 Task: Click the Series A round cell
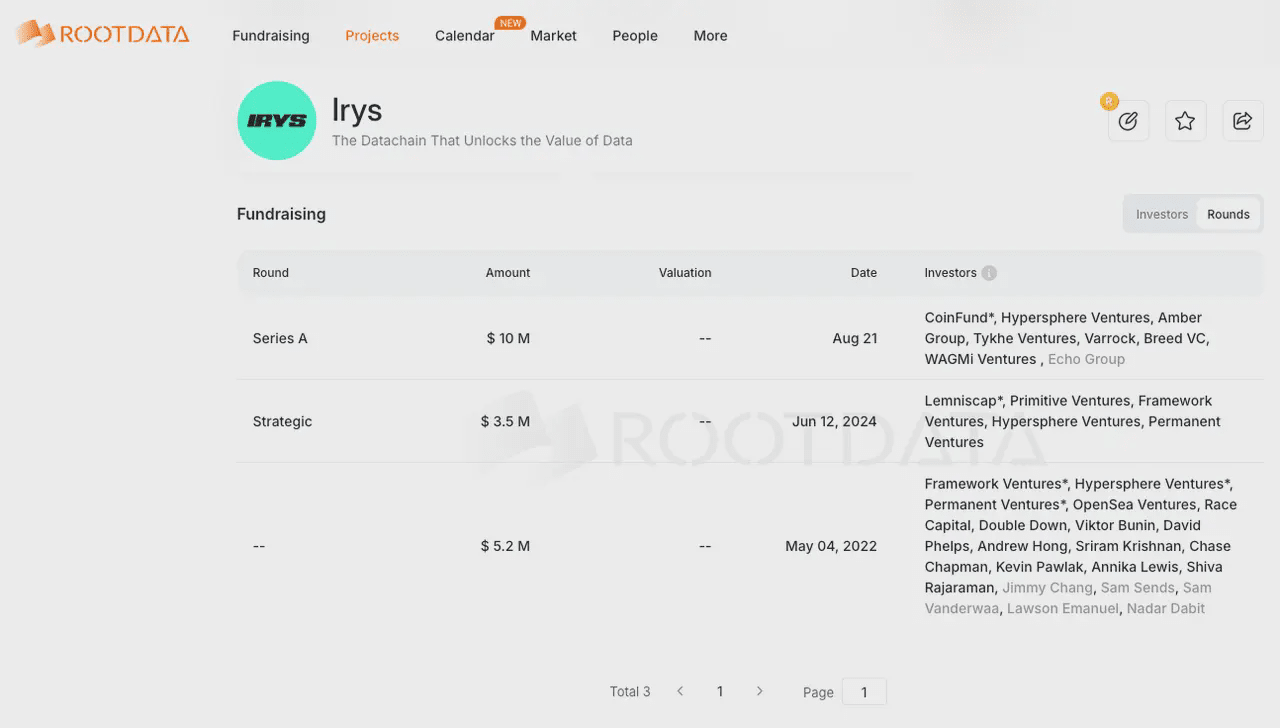280,338
